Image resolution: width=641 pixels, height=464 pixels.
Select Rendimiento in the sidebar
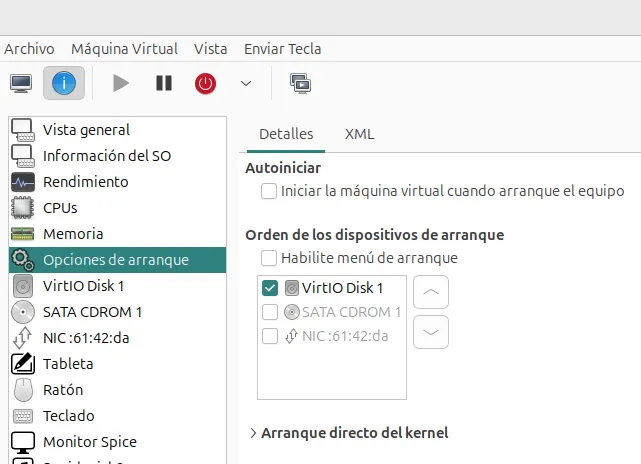pos(85,182)
